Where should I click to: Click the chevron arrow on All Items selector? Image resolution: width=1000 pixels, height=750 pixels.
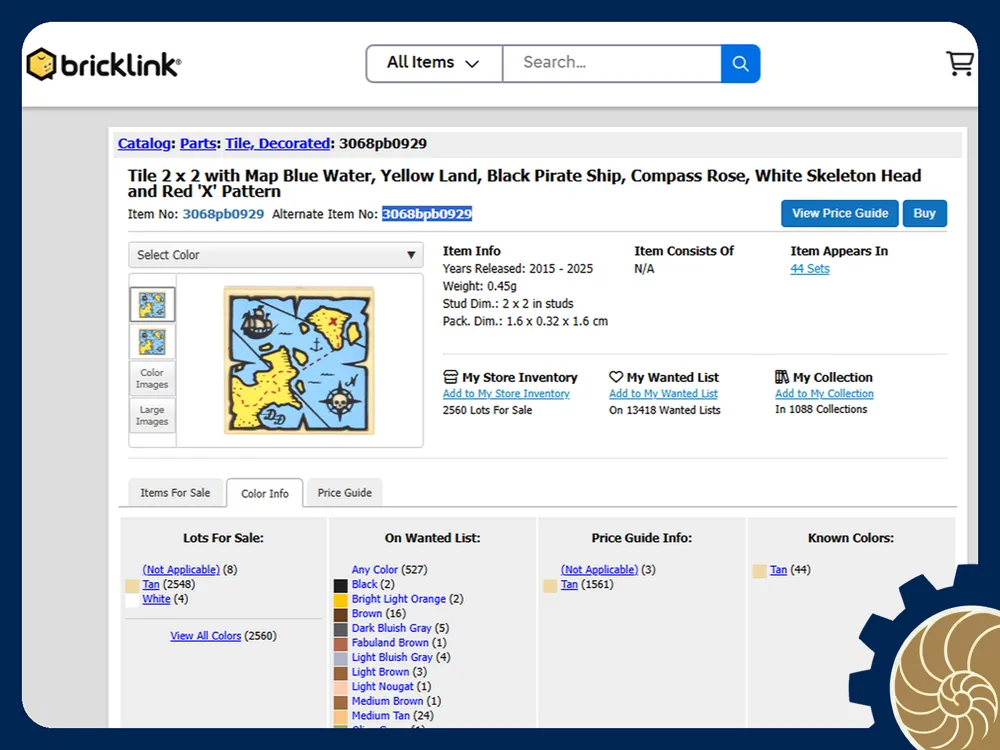click(471, 63)
